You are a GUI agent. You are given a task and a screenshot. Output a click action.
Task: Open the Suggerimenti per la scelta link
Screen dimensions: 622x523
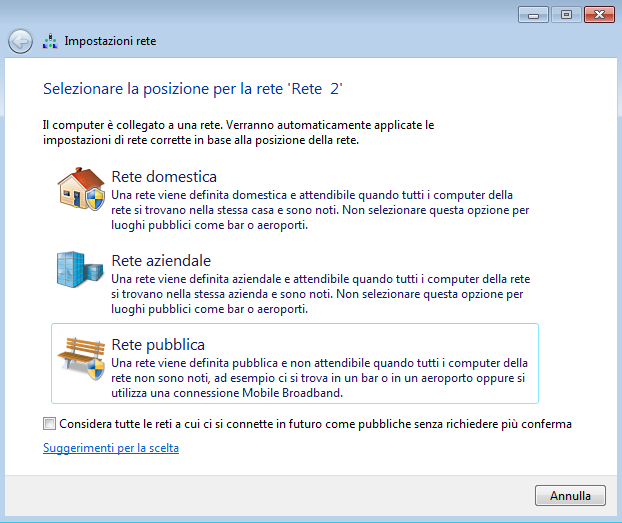point(111,448)
